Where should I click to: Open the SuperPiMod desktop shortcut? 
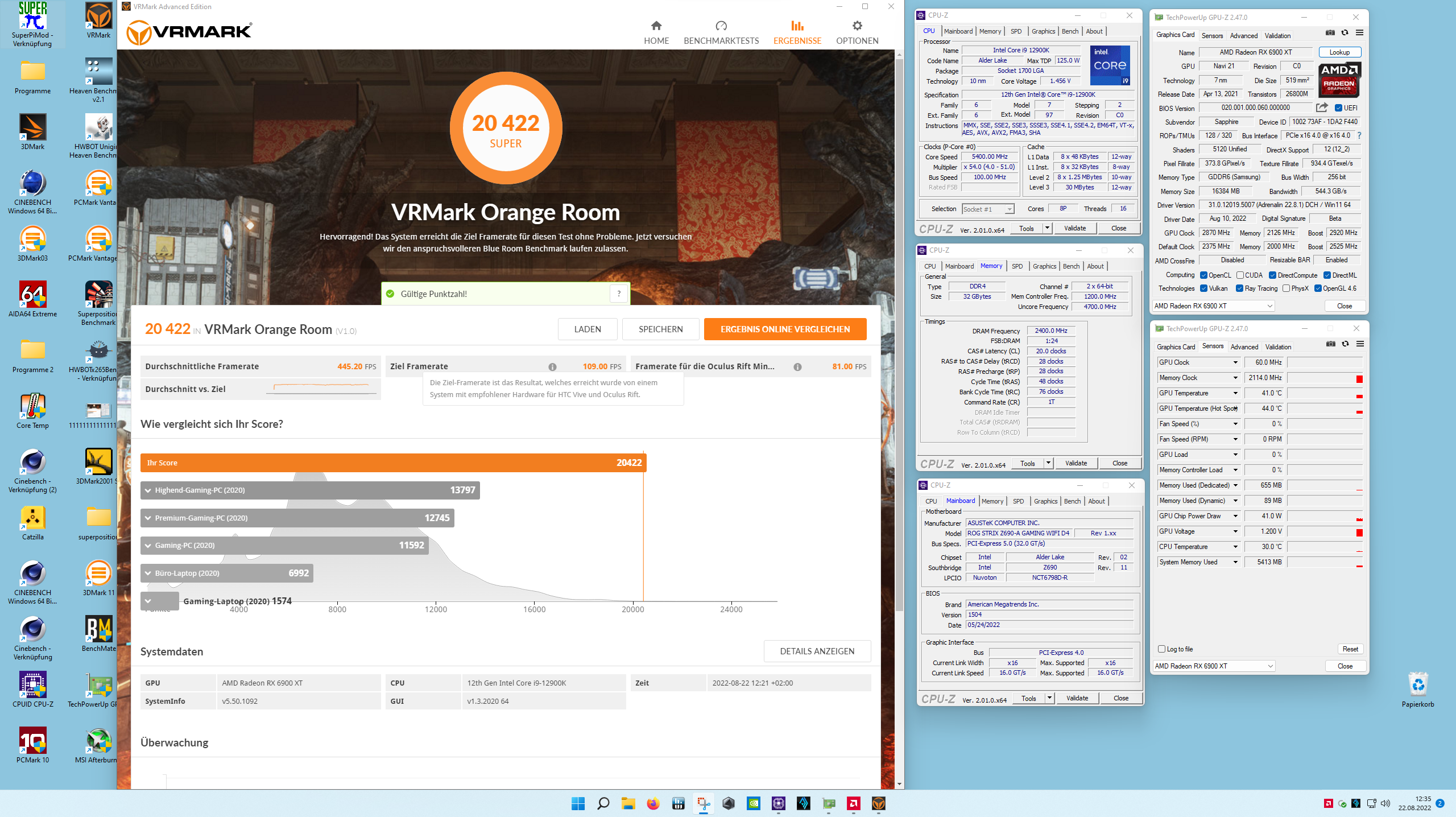[32, 24]
